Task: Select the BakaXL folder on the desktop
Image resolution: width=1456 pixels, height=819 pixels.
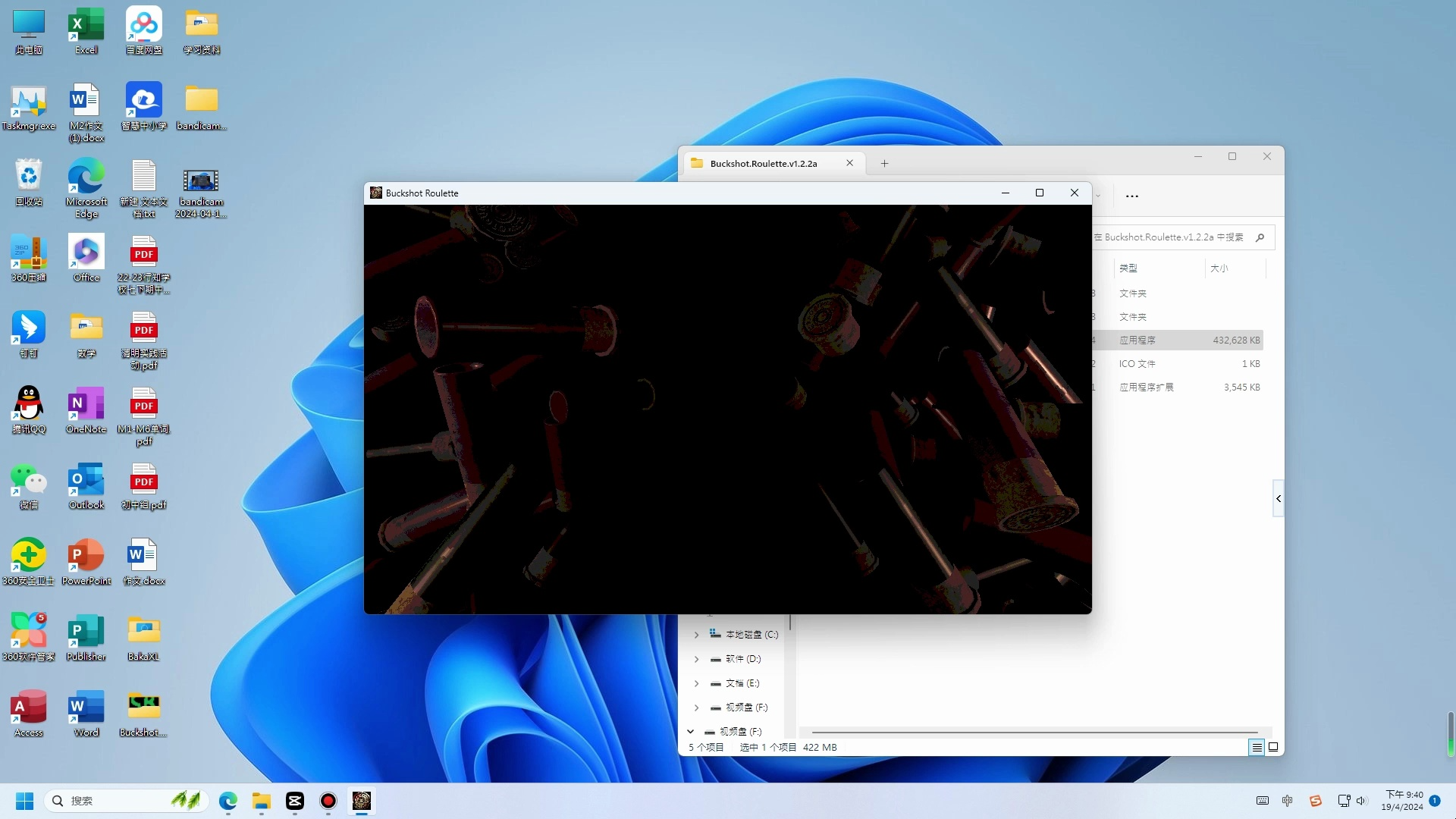Action: tap(144, 638)
